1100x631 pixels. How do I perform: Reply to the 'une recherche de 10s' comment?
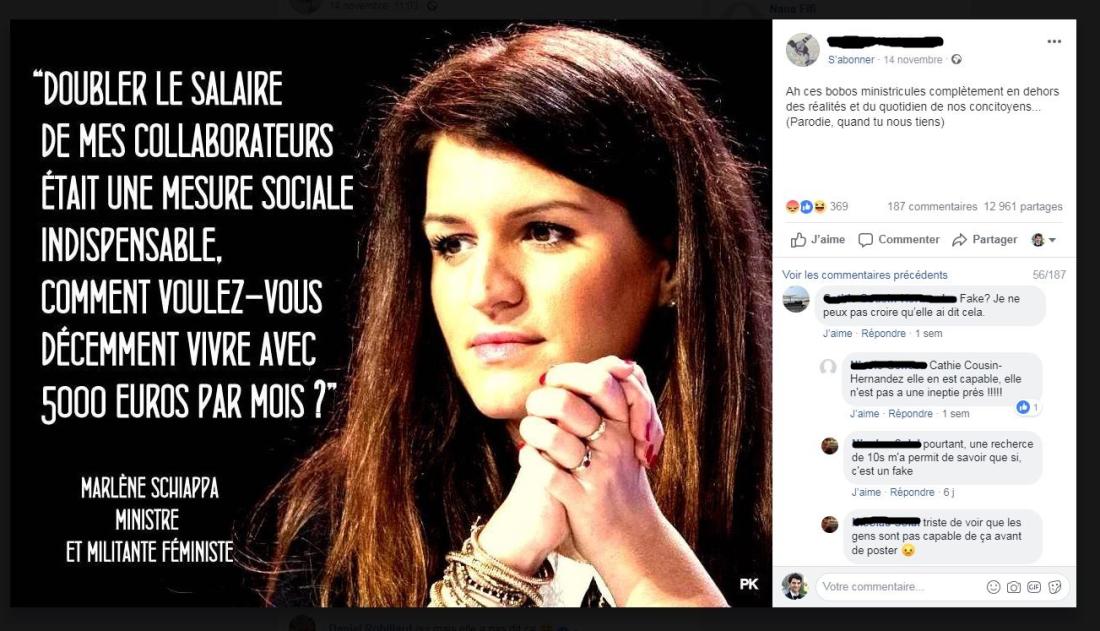[912, 493]
